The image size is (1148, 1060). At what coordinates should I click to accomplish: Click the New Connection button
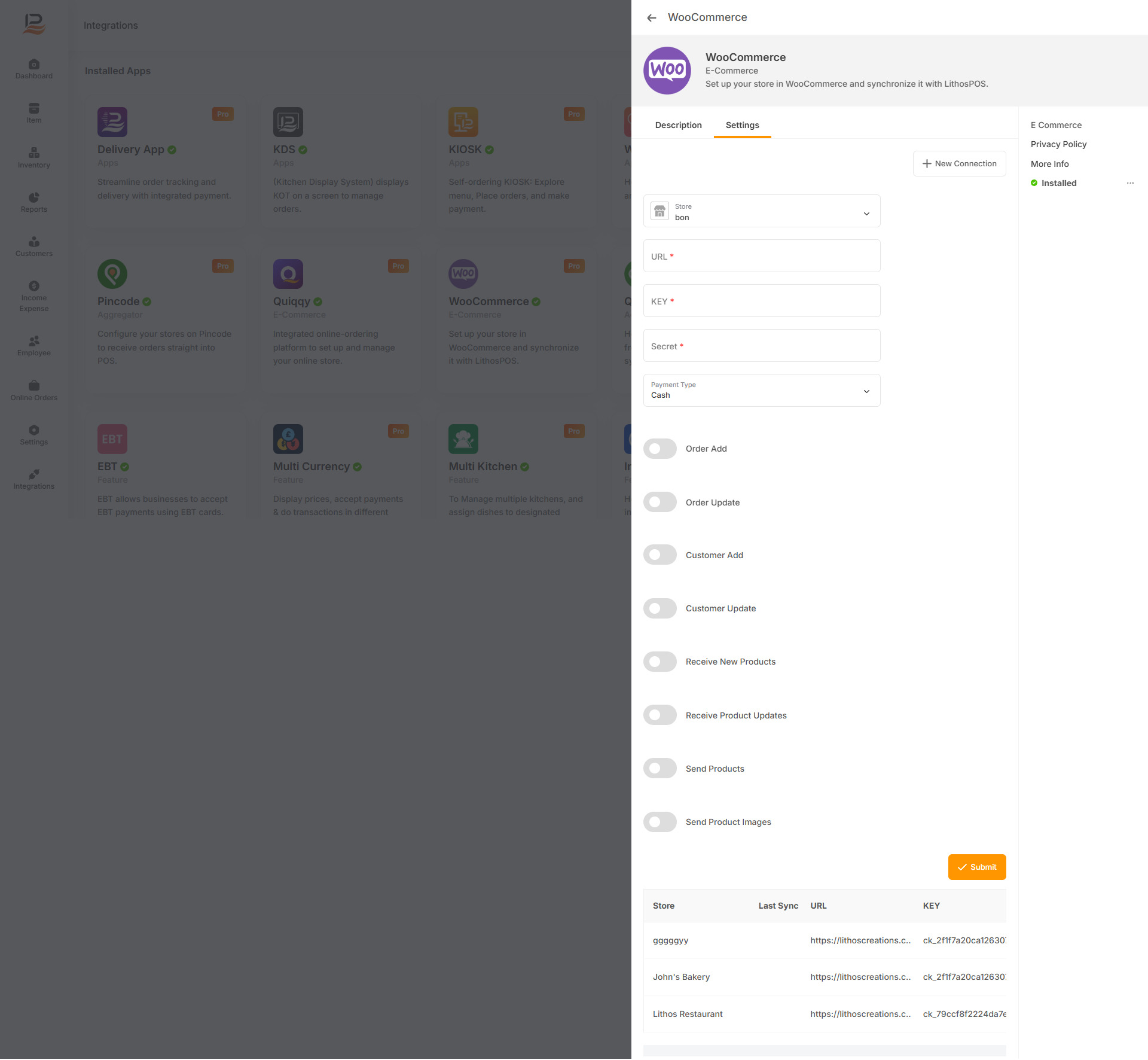click(960, 163)
